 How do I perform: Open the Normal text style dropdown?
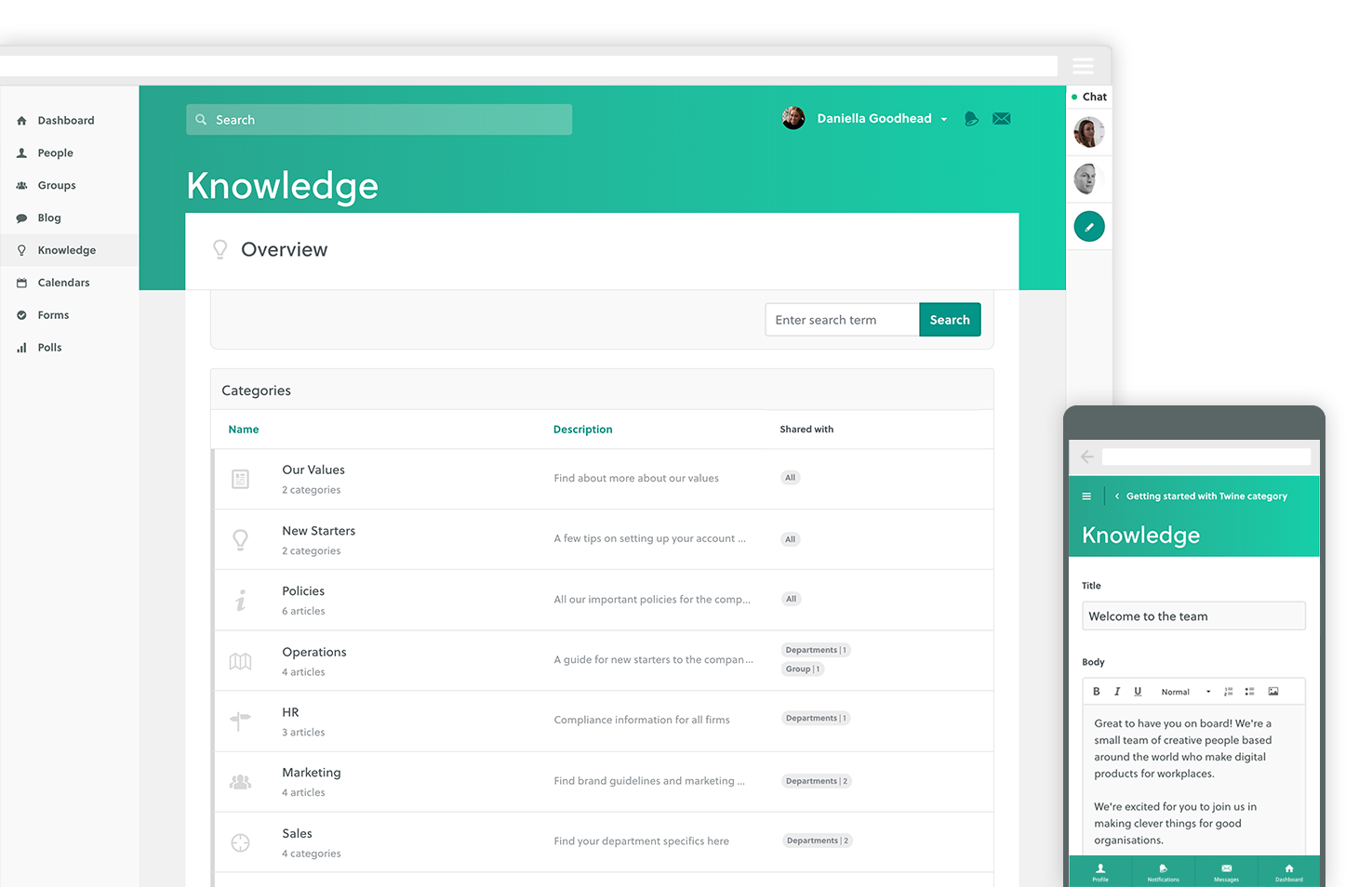pos(1185,692)
